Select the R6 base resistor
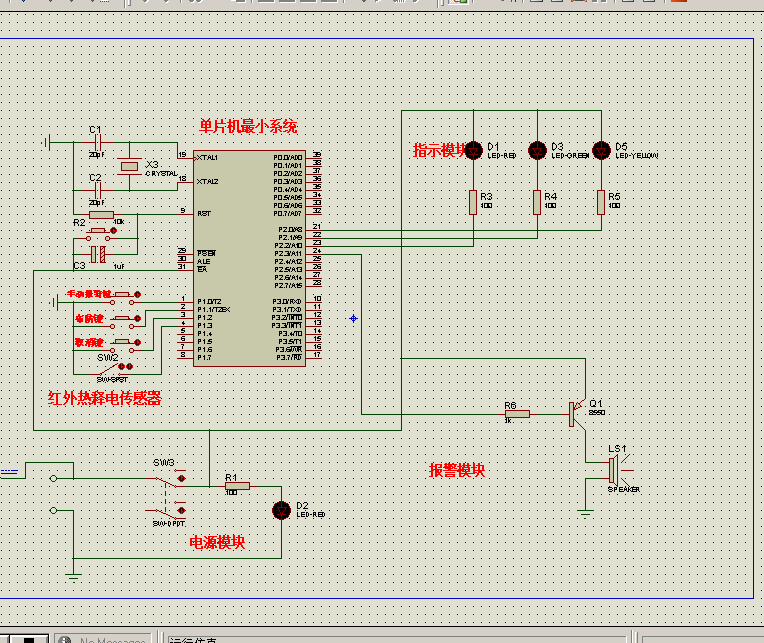The height and width of the screenshot is (643, 764). (x=517, y=414)
